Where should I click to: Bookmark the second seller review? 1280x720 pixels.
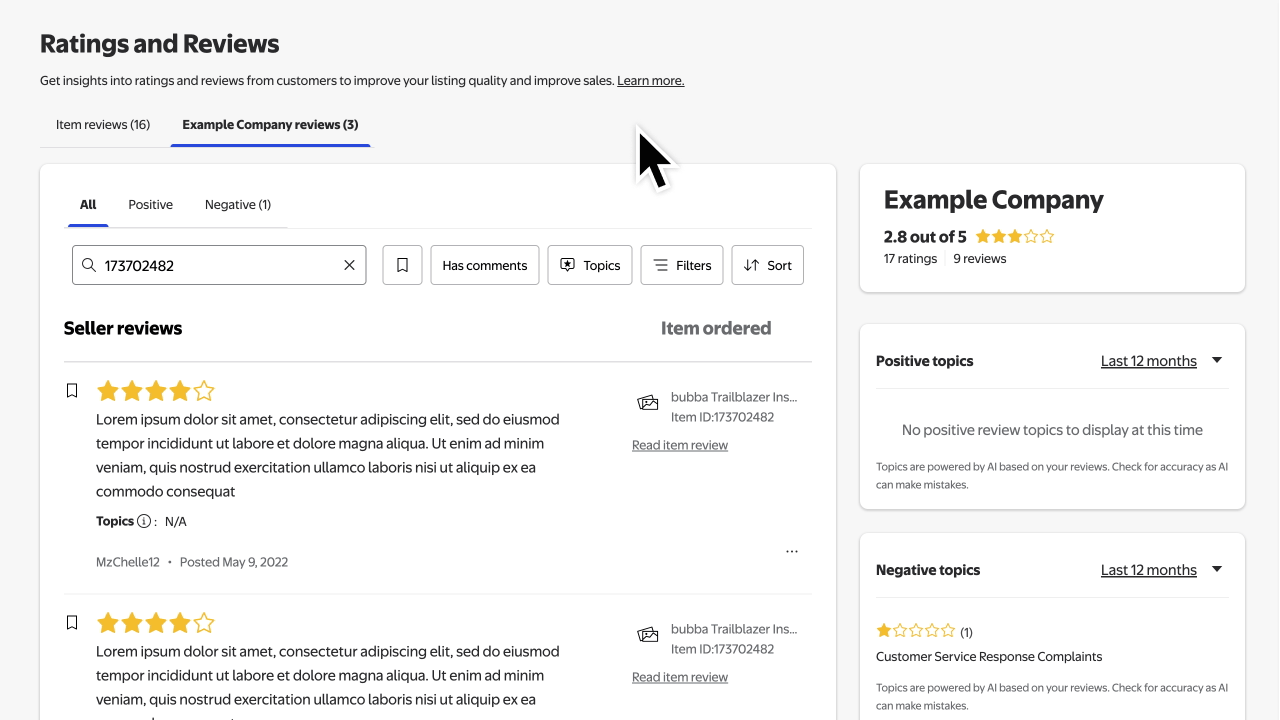pos(72,623)
